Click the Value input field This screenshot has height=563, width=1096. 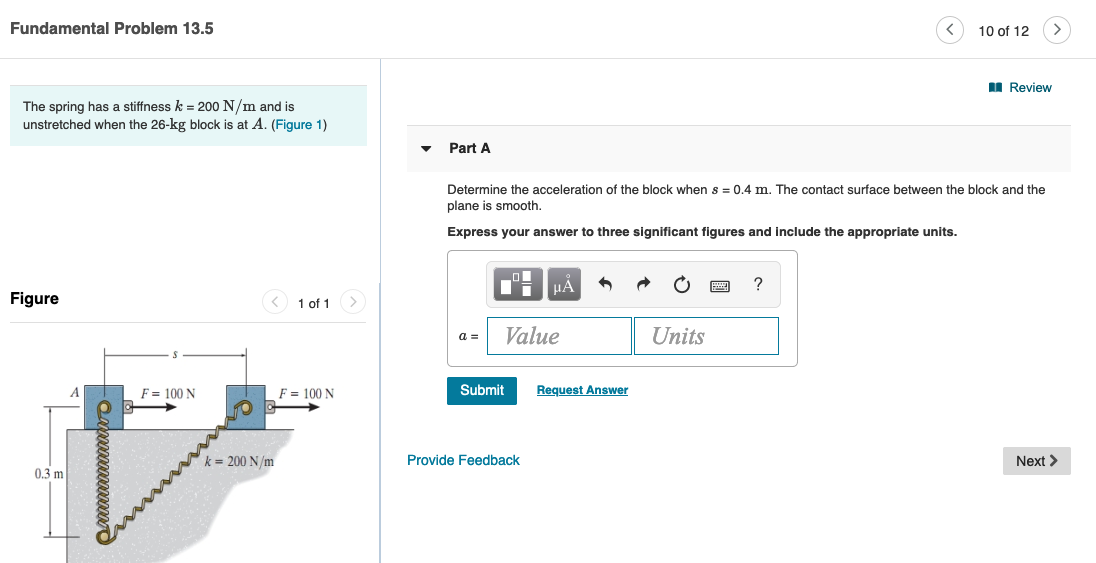[x=559, y=336]
